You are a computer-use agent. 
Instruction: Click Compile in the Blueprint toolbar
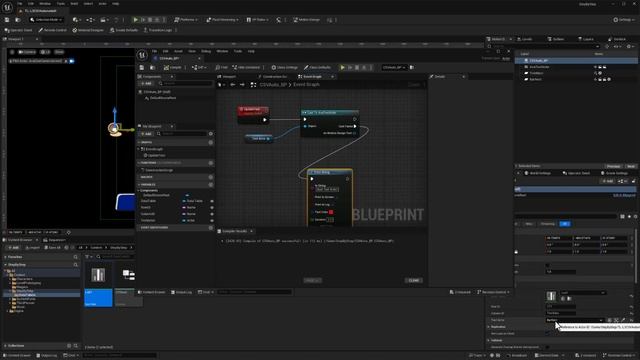click(x=173, y=67)
